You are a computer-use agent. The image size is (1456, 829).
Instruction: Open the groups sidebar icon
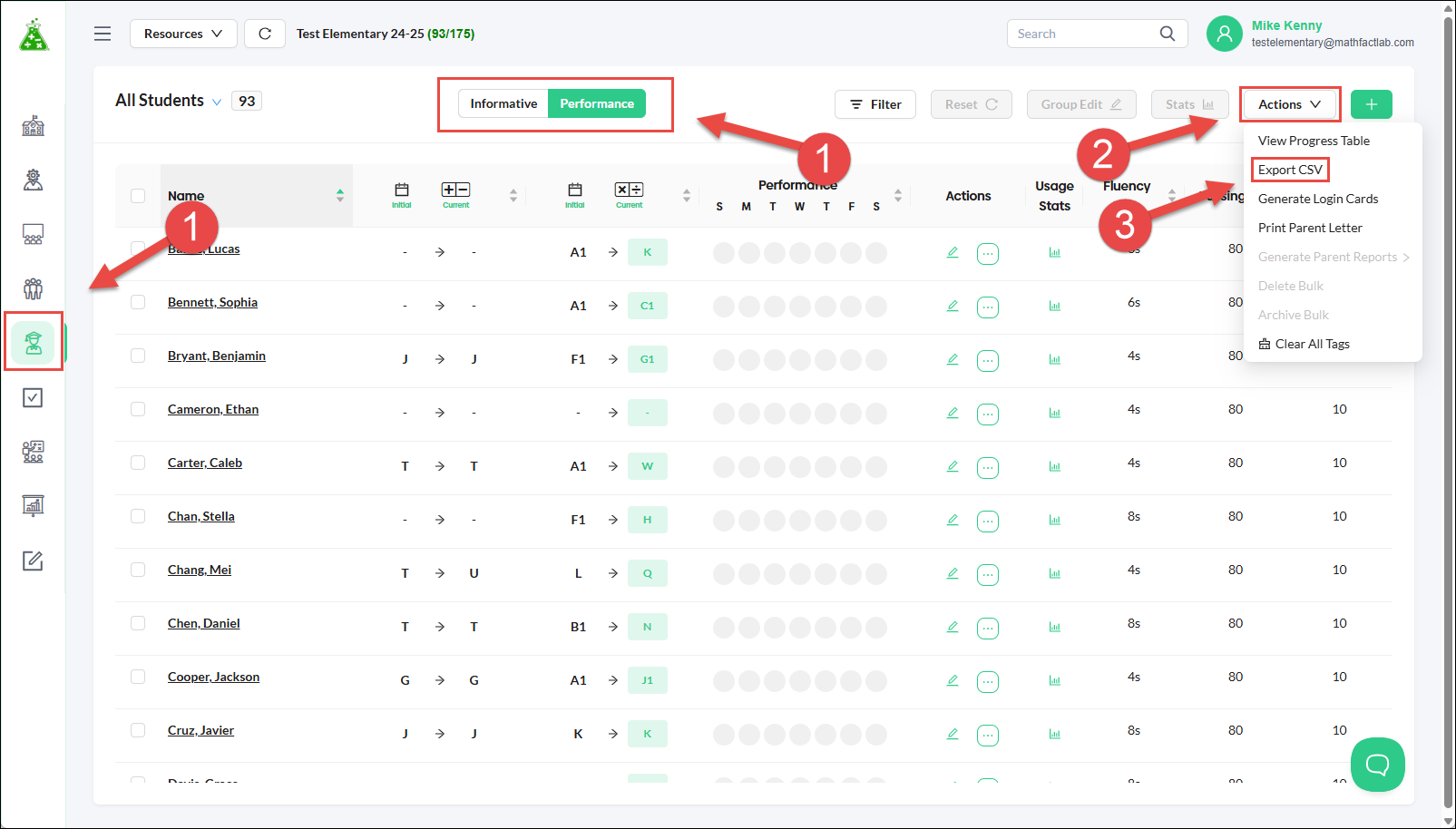pos(34,289)
